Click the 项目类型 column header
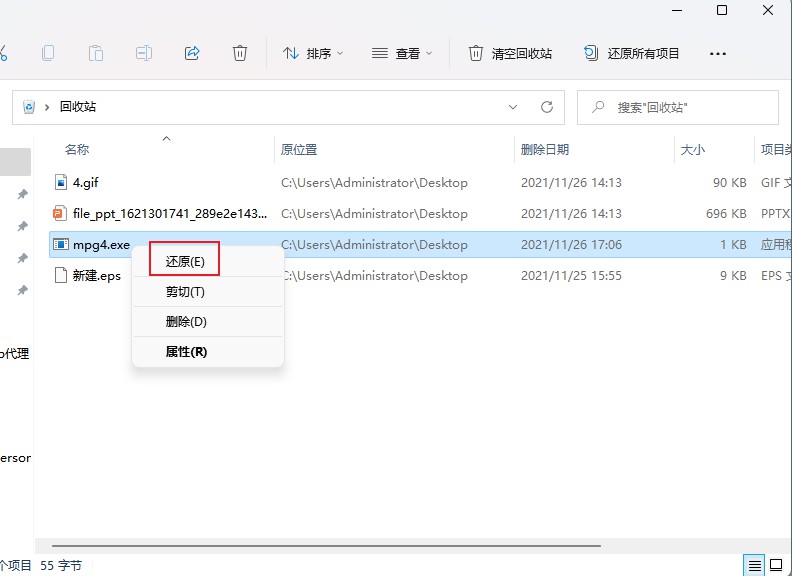The image size is (792, 576). click(x=776, y=150)
